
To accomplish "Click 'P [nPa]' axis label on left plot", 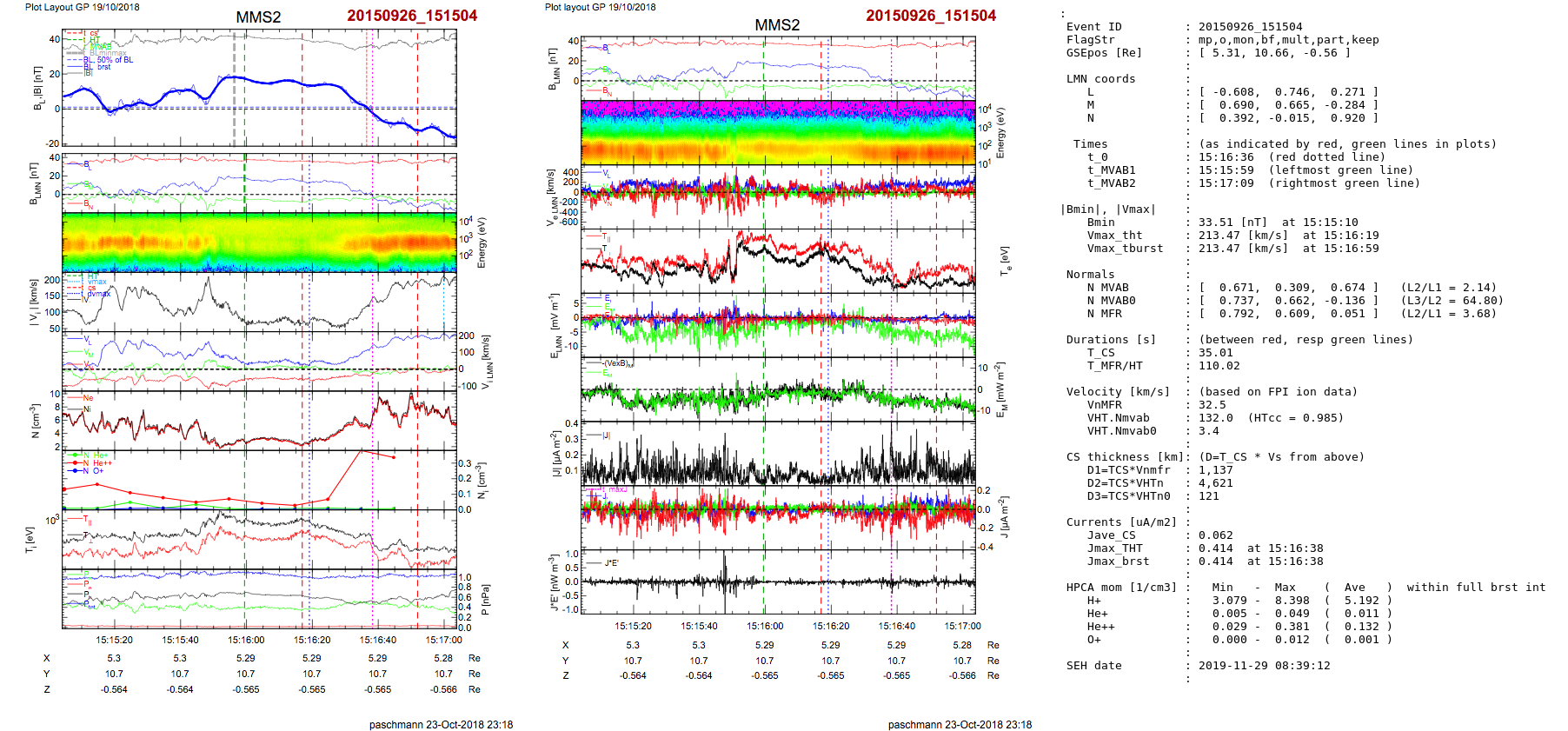I will (x=486, y=599).
